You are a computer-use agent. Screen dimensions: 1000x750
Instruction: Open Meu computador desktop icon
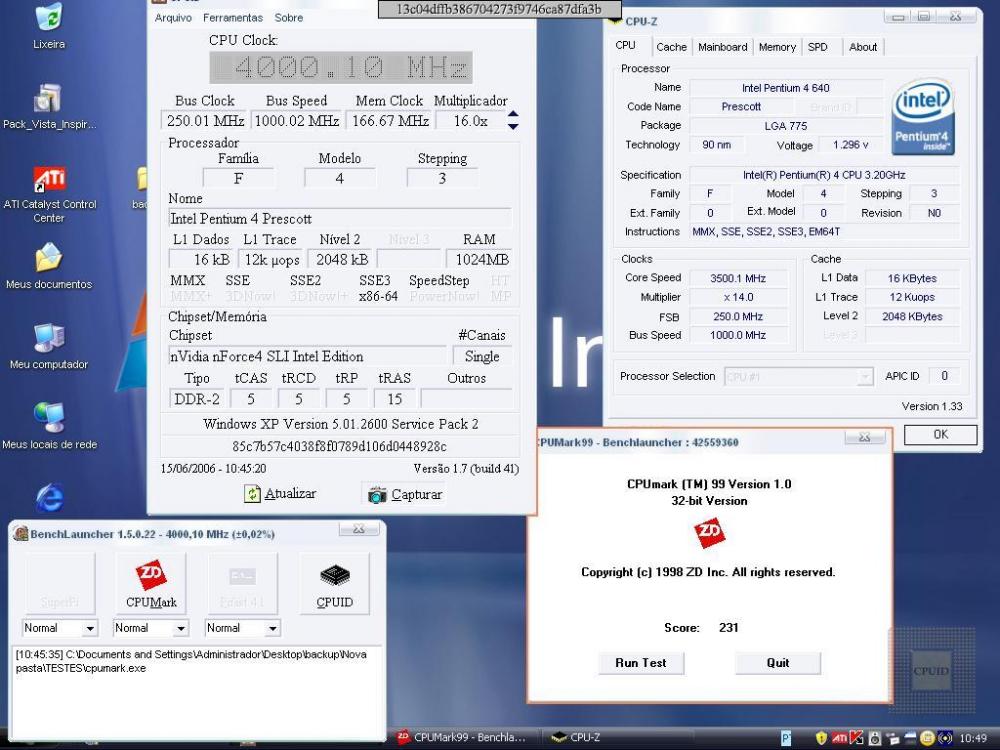(x=49, y=340)
